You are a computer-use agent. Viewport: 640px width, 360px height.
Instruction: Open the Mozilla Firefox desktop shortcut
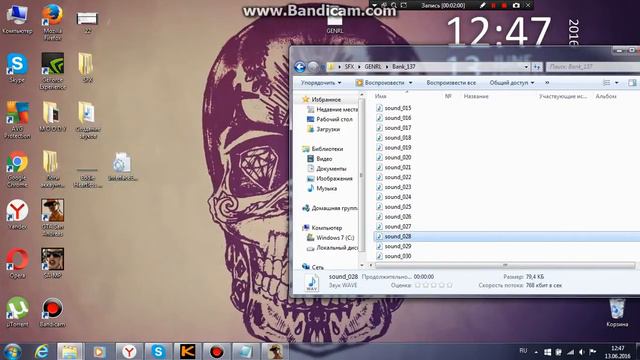tap(52, 22)
